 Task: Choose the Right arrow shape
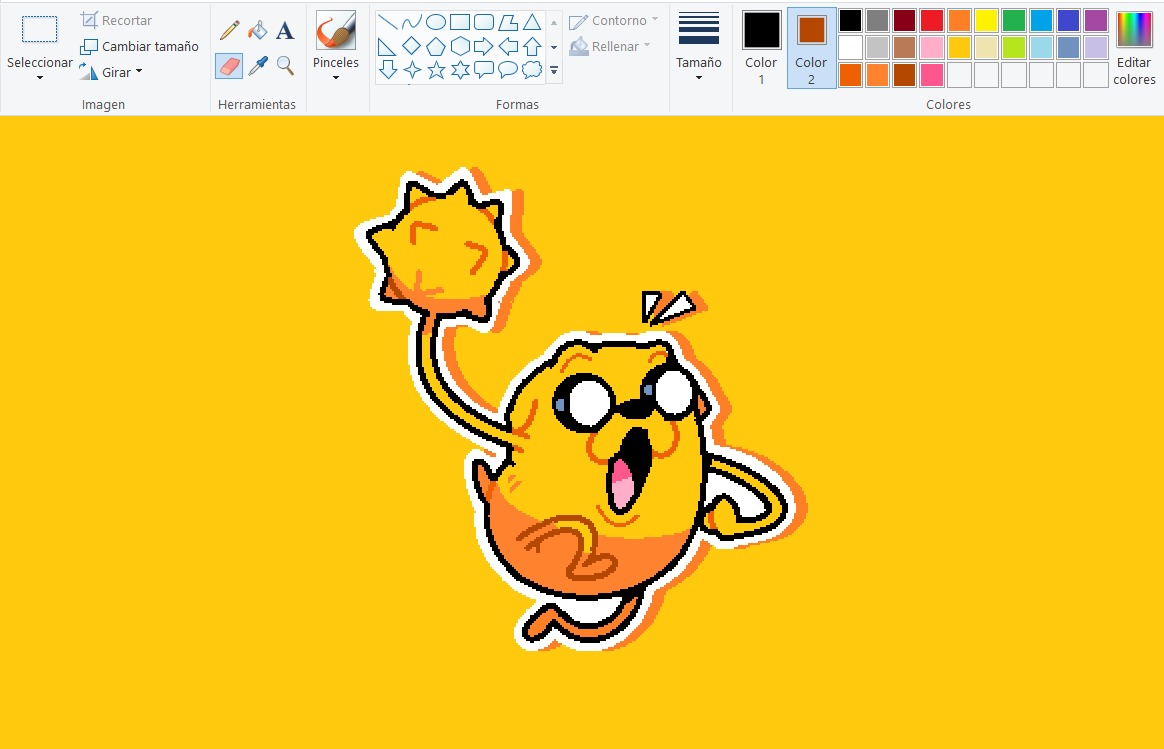point(484,47)
